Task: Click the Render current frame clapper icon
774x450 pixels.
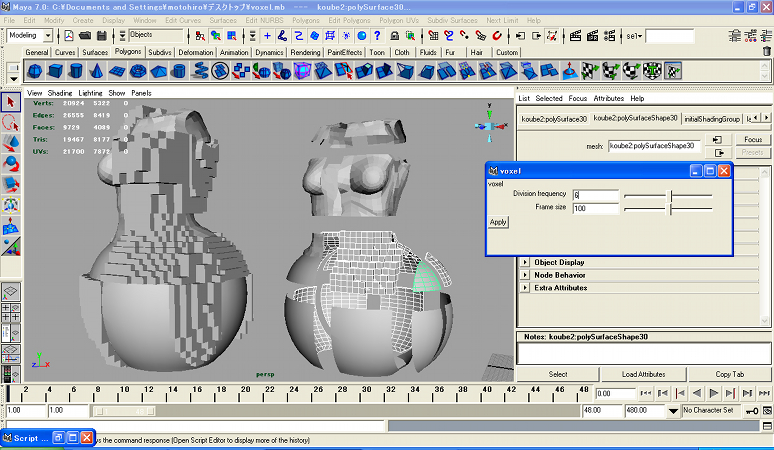Action: tap(576, 36)
